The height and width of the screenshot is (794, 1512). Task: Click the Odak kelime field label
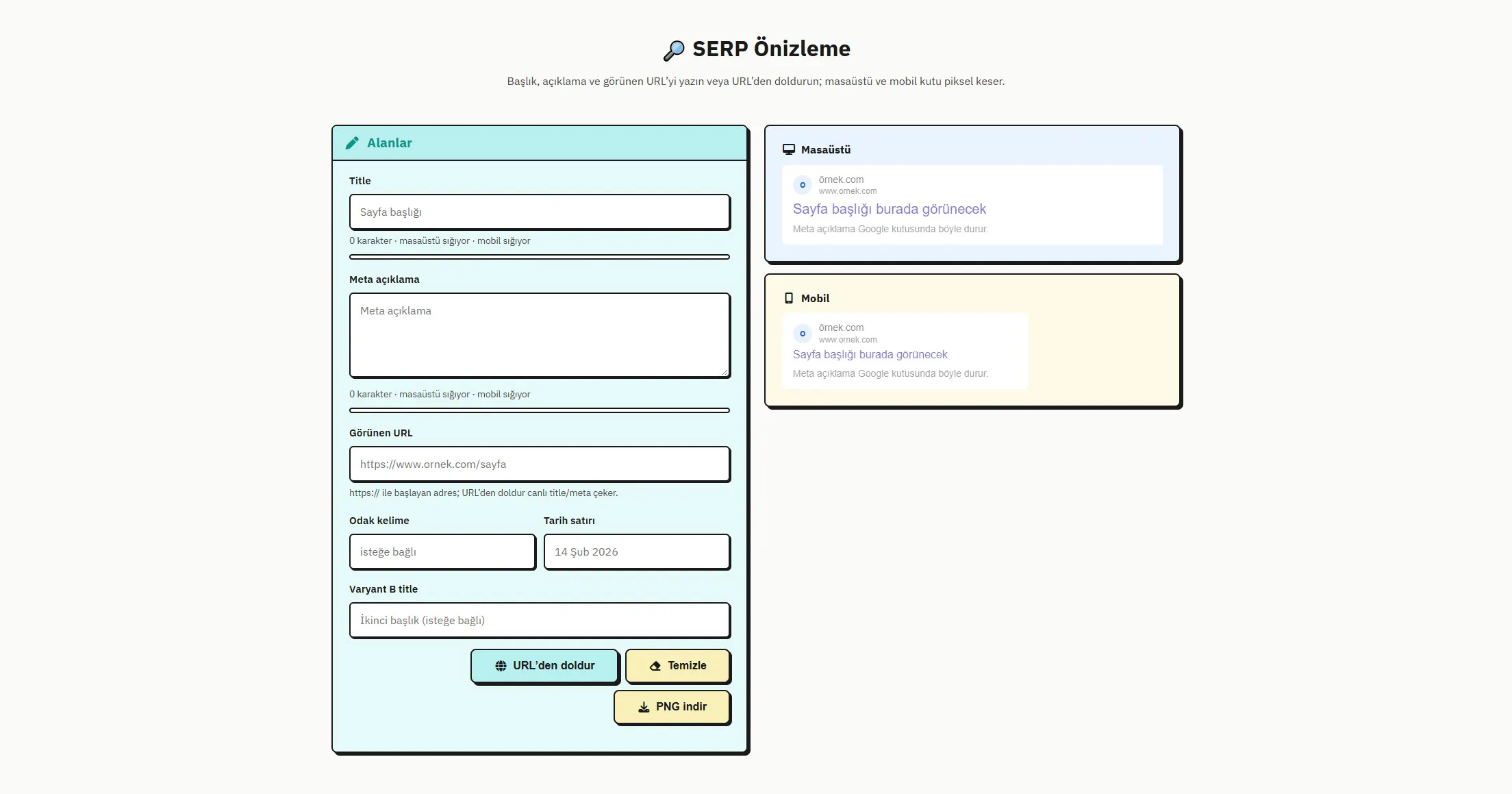379,521
